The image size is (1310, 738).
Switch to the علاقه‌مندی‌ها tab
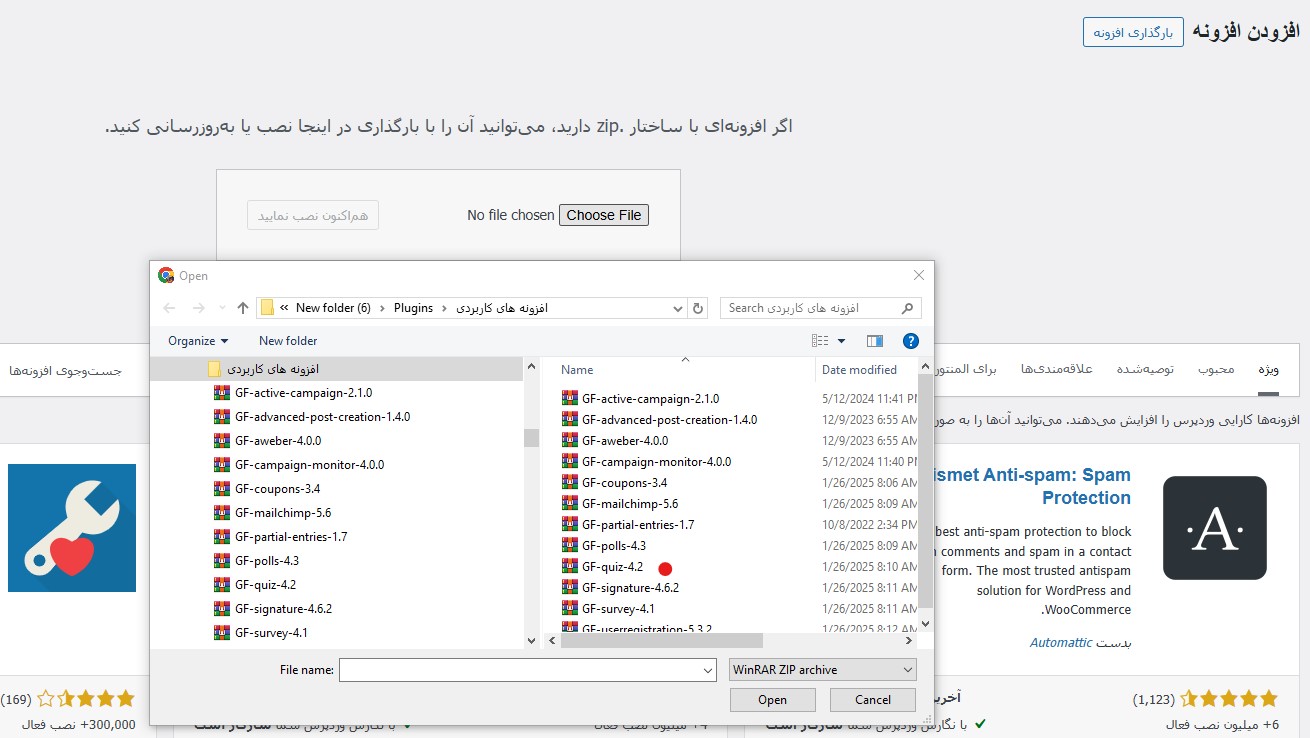[1056, 369]
